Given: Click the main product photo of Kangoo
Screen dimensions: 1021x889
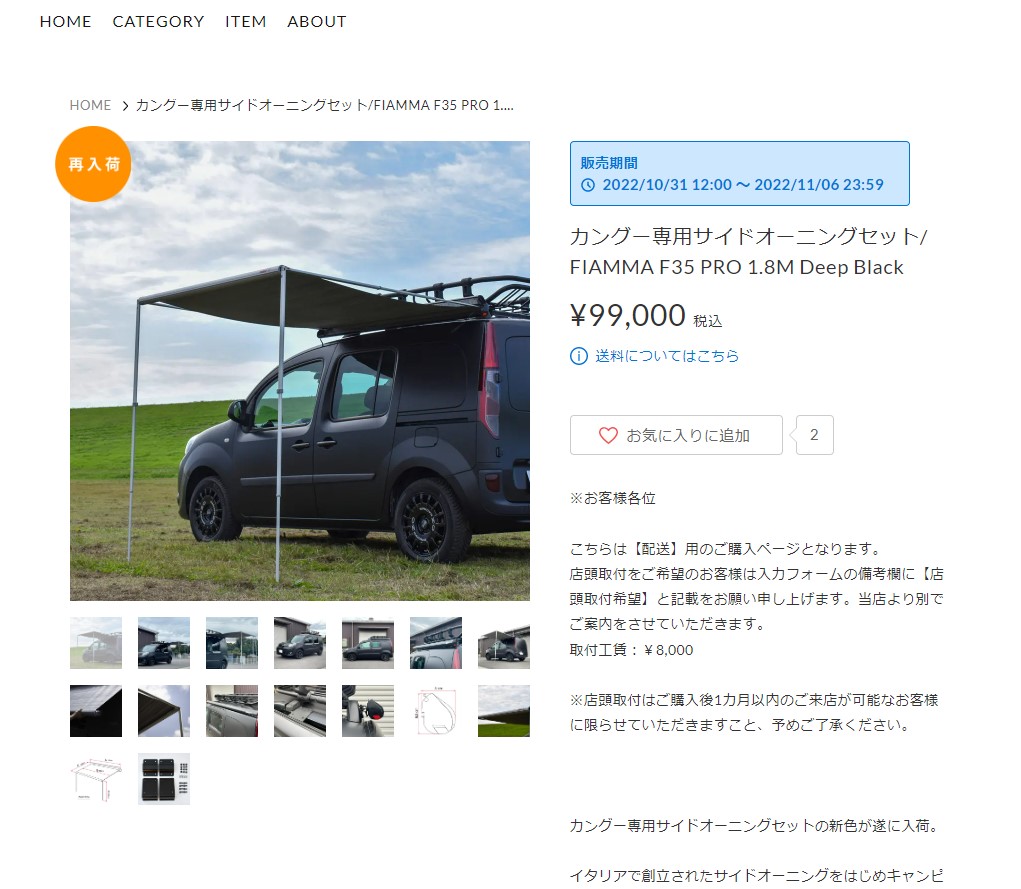Looking at the screenshot, I should (300, 371).
